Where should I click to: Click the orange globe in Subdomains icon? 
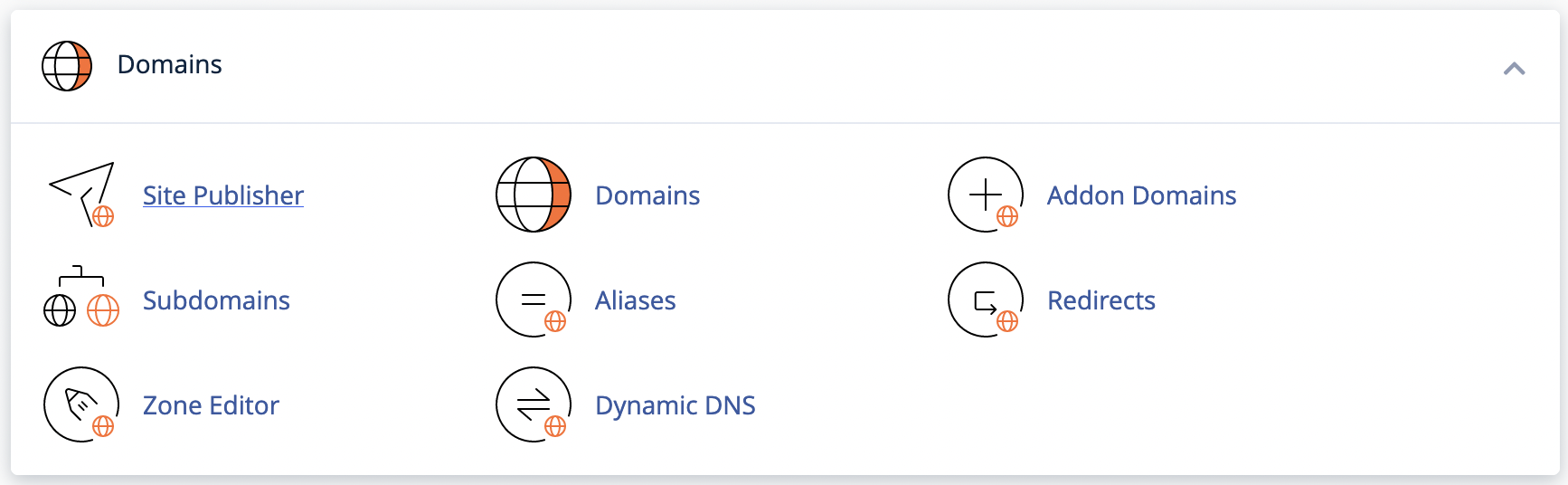coord(103,310)
